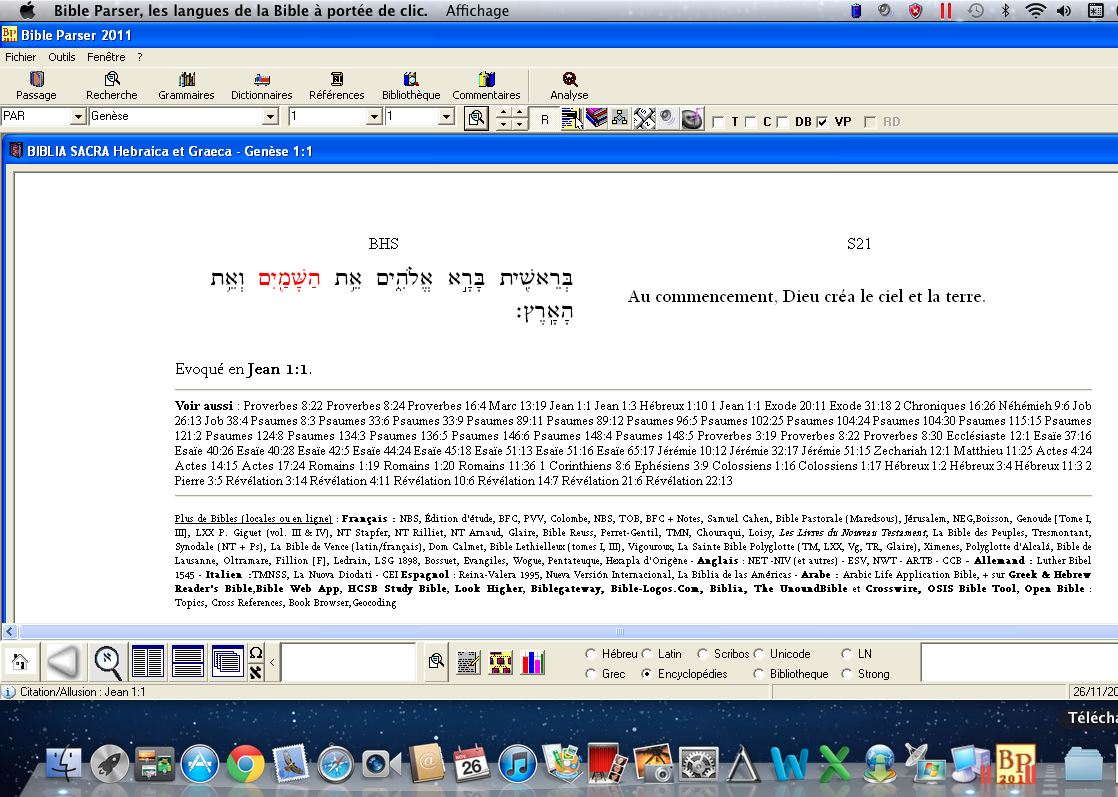Click the hierarchy diagram icon
1118x797 pixels.
point(620,118)
